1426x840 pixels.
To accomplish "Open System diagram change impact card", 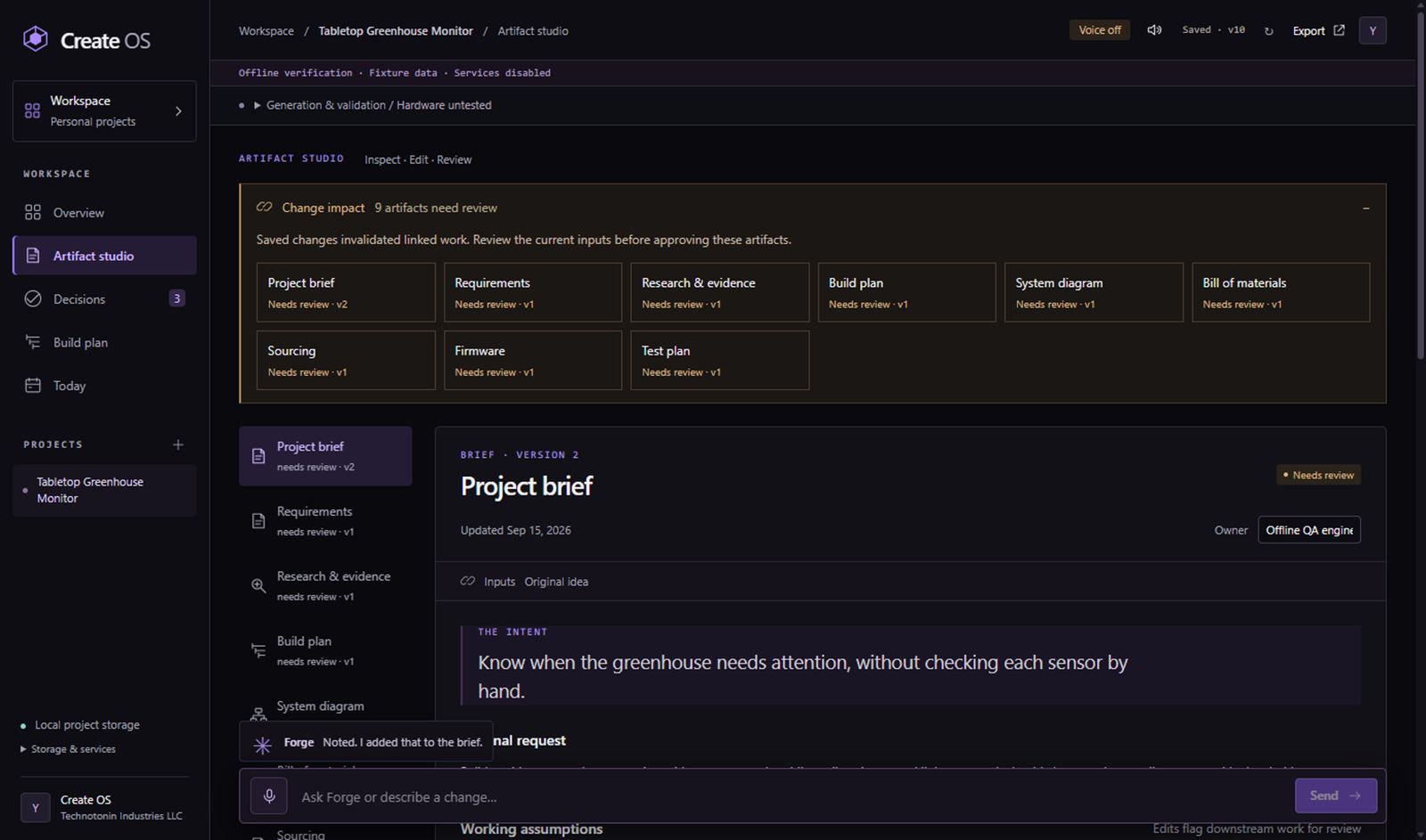I will (1094, 292).
